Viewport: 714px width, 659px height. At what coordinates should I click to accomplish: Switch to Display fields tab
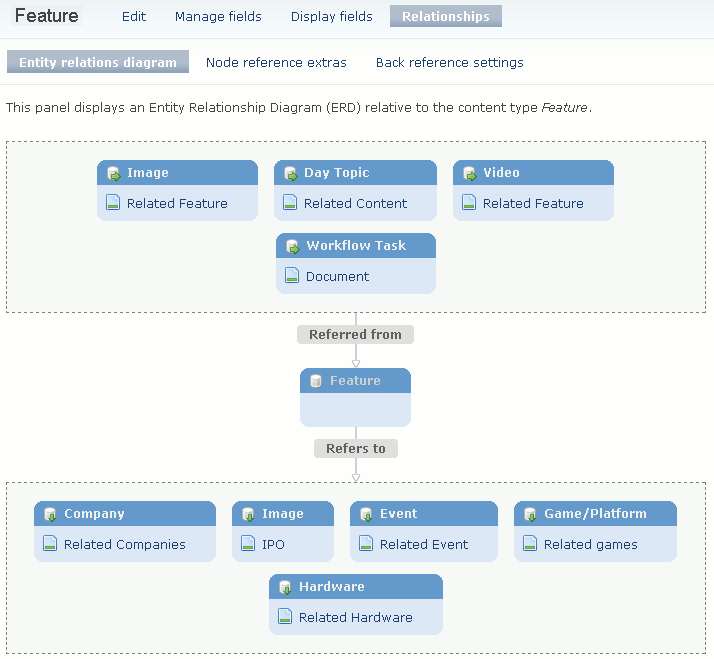pyautogui.click(x=332, y=16)
